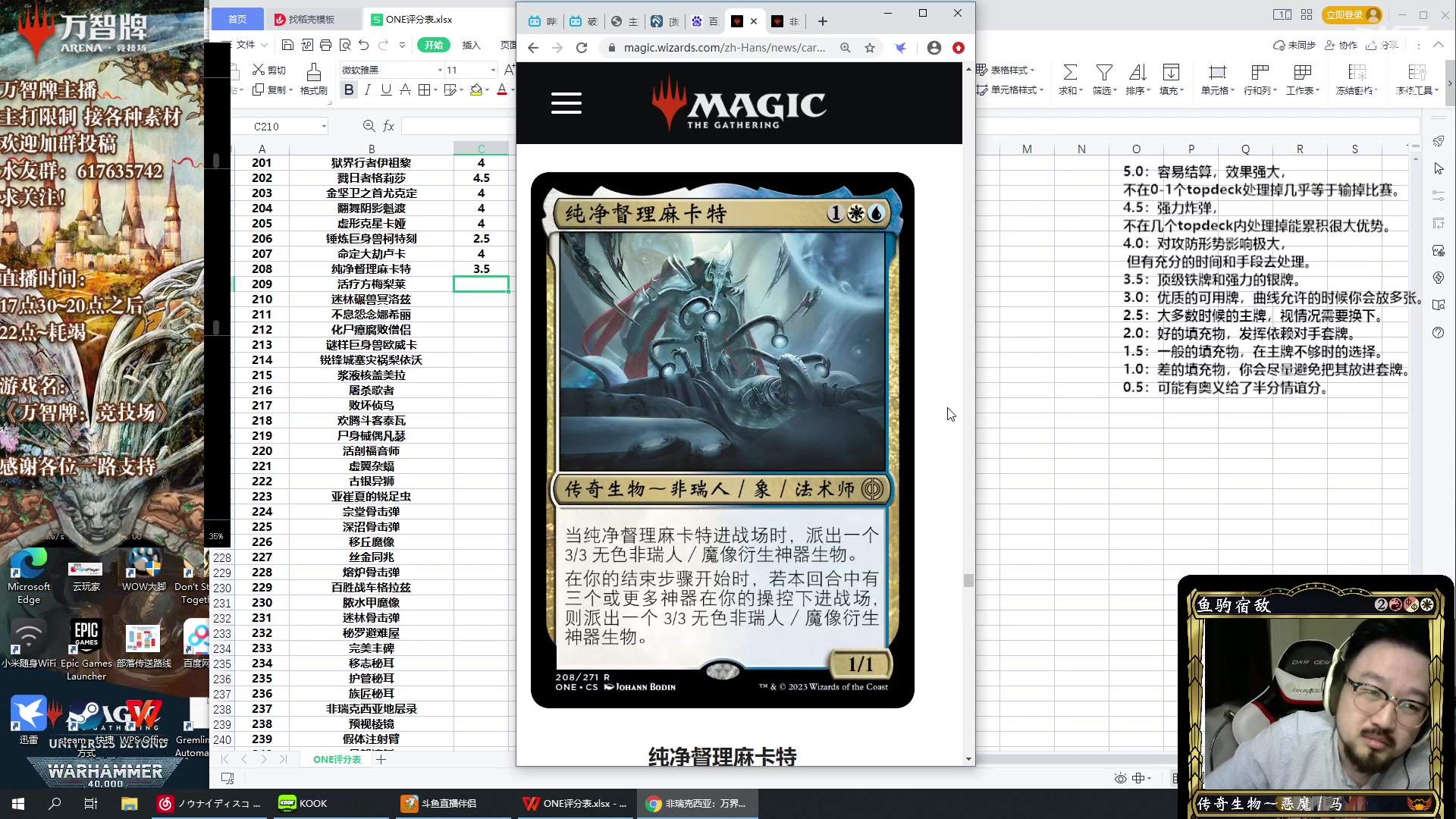Expand the Name Box C210 dropdown
The height and width of the screenshot is (819, 1456).
(324, 127)
